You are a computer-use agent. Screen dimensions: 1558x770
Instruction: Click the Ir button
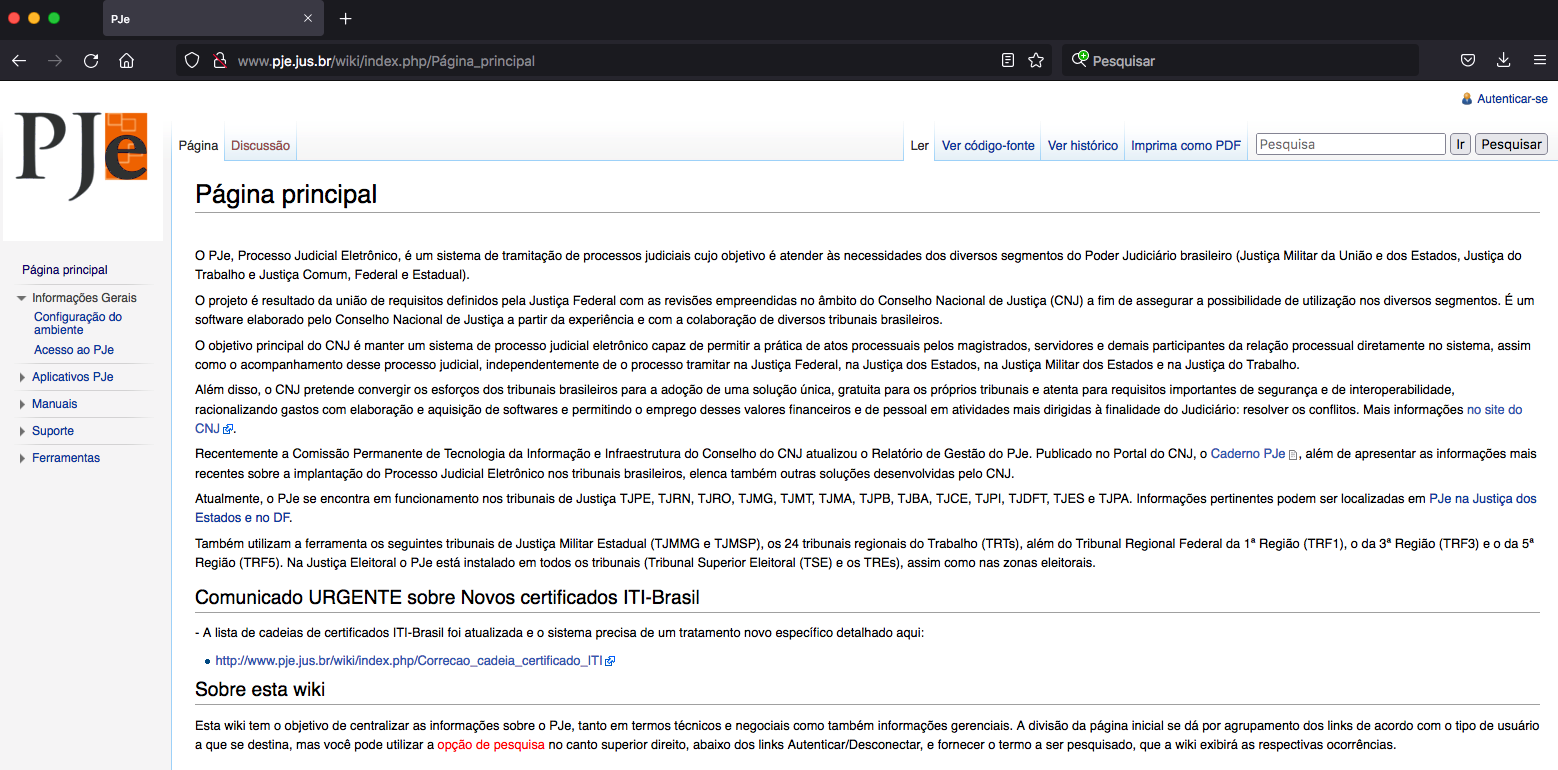point(1461,144)
